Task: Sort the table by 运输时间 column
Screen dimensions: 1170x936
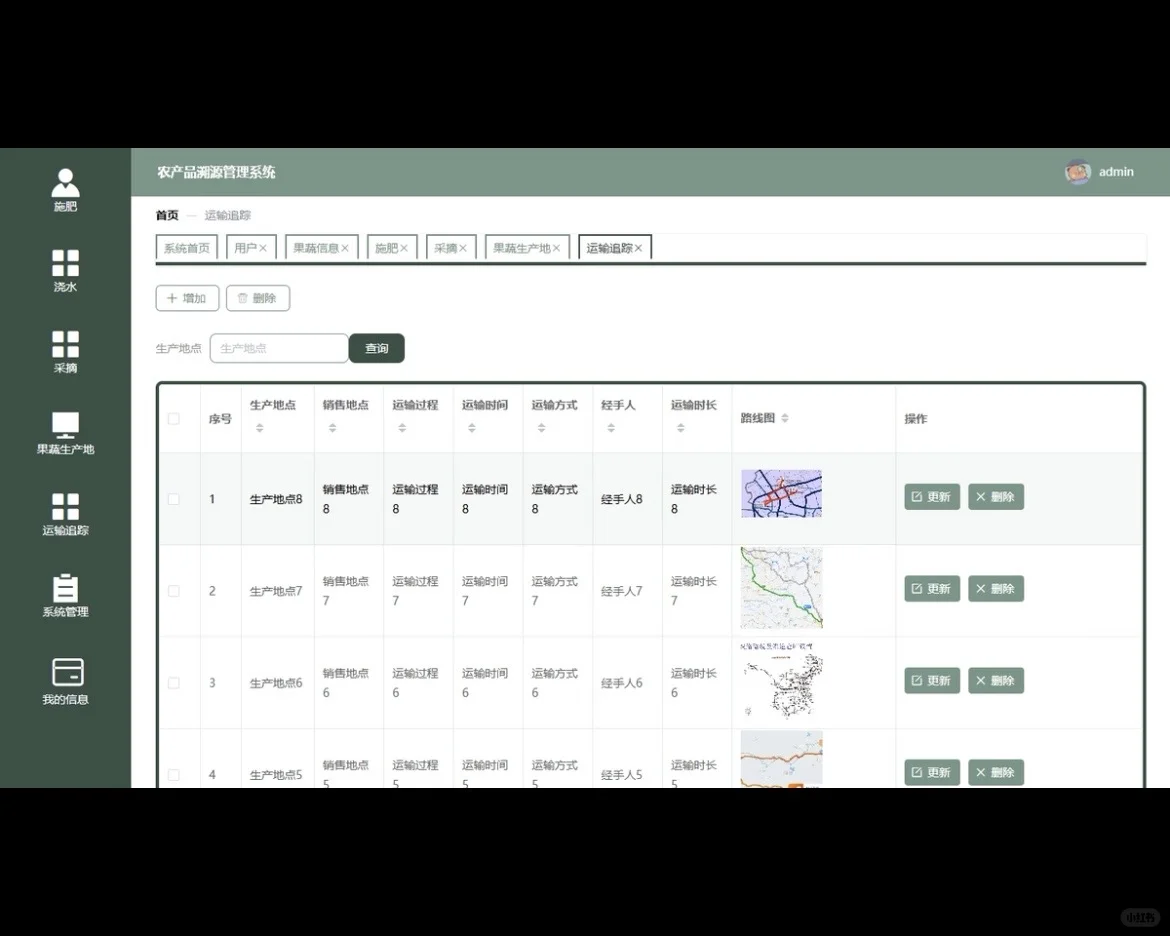Action: (x=472, y=428)
